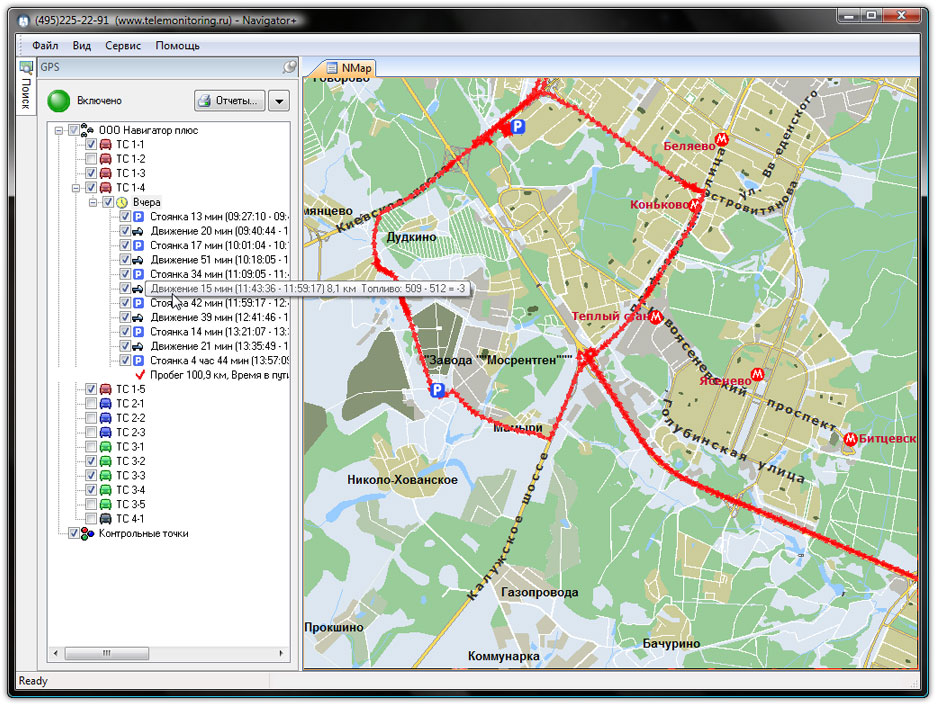Image resolution: width=936 pixels, height=705 pixels.
Task: Click the Поиск sidebar tab icon
Action: (x=26, y=67)
